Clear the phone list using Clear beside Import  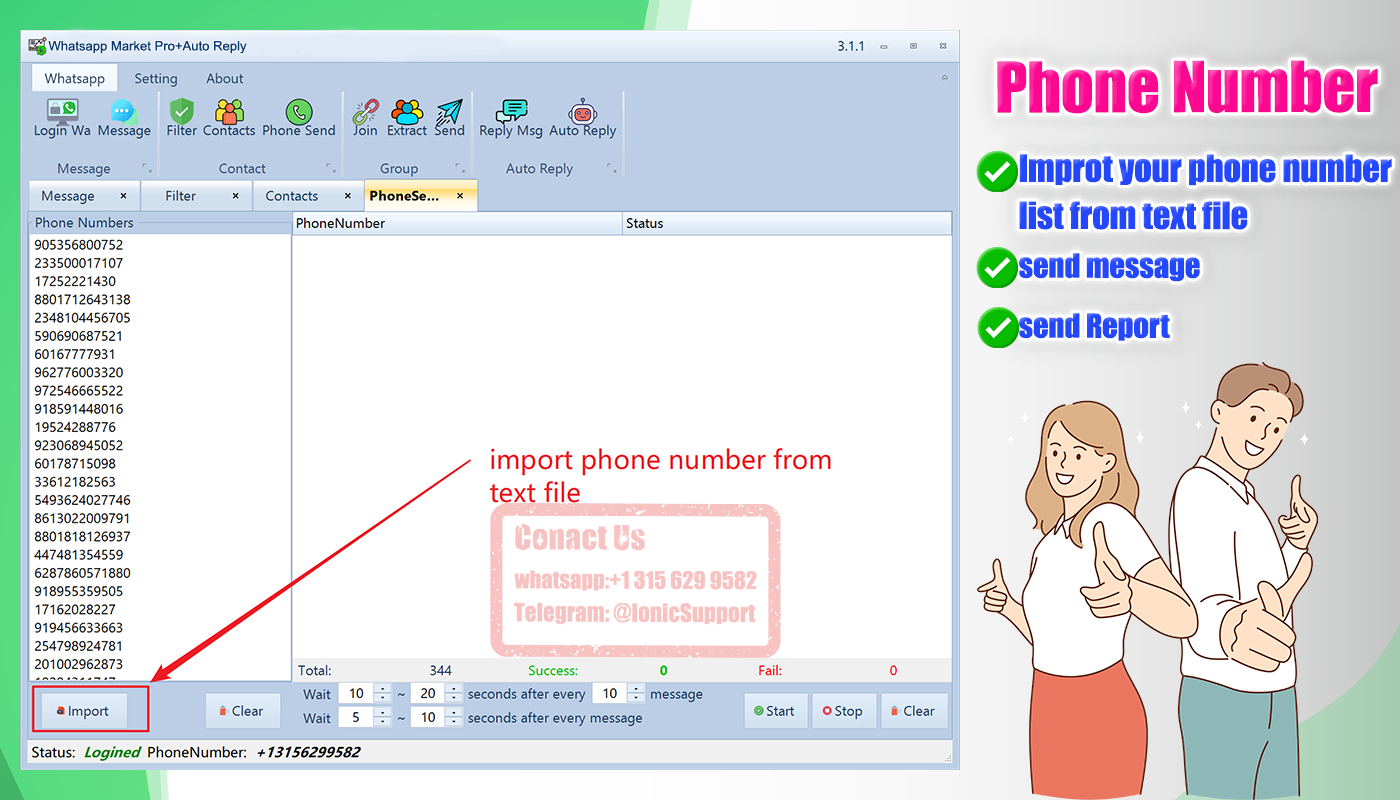[x=243, y=711]
